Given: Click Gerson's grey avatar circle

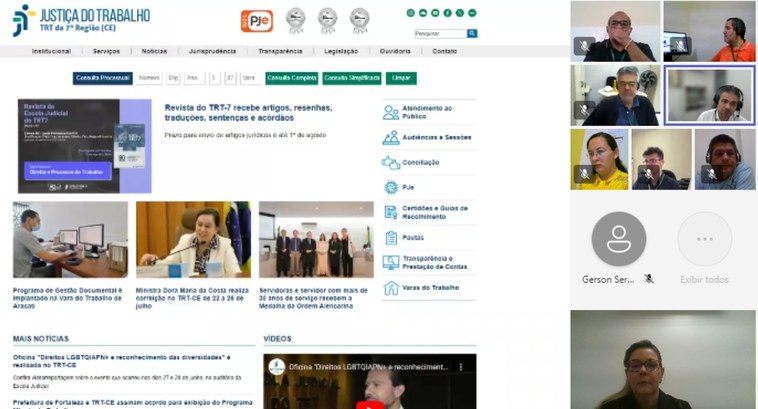Looking at the screenshot, I should 619,239.
